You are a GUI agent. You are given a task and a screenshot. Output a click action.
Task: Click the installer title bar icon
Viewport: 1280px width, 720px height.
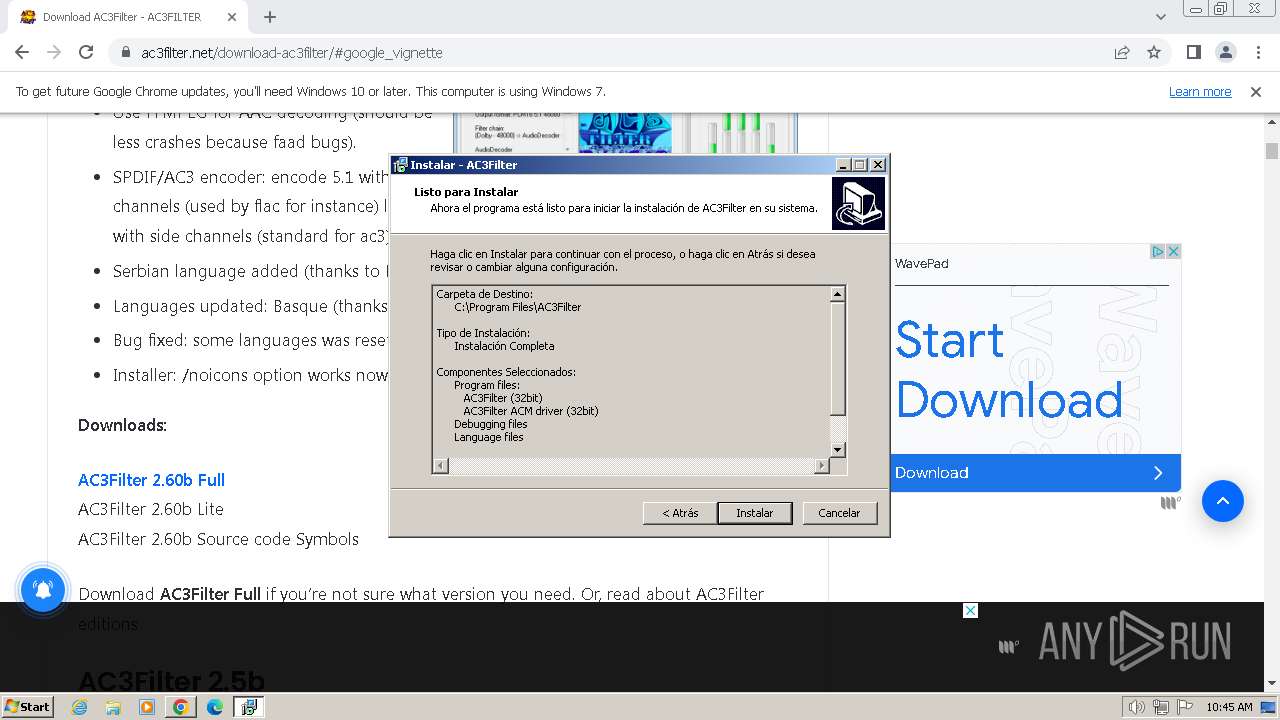point(400,165)
